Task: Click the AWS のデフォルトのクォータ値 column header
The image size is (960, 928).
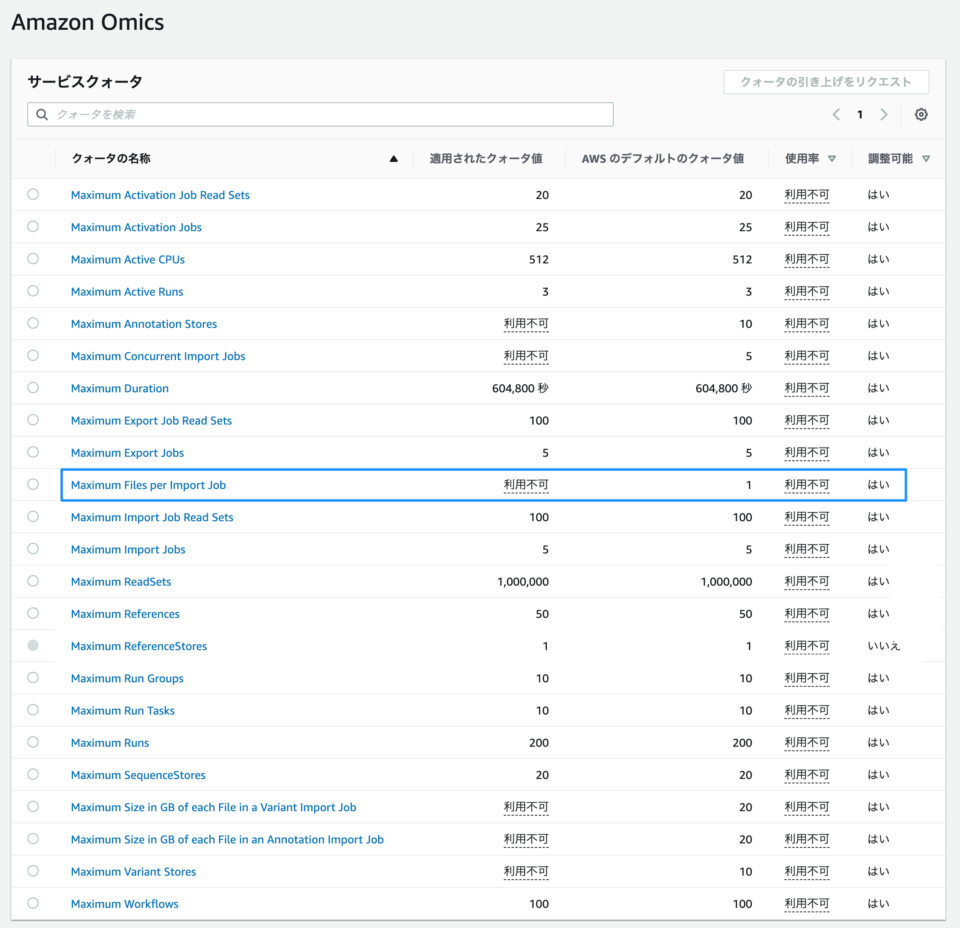Action: tap(662, 159)
